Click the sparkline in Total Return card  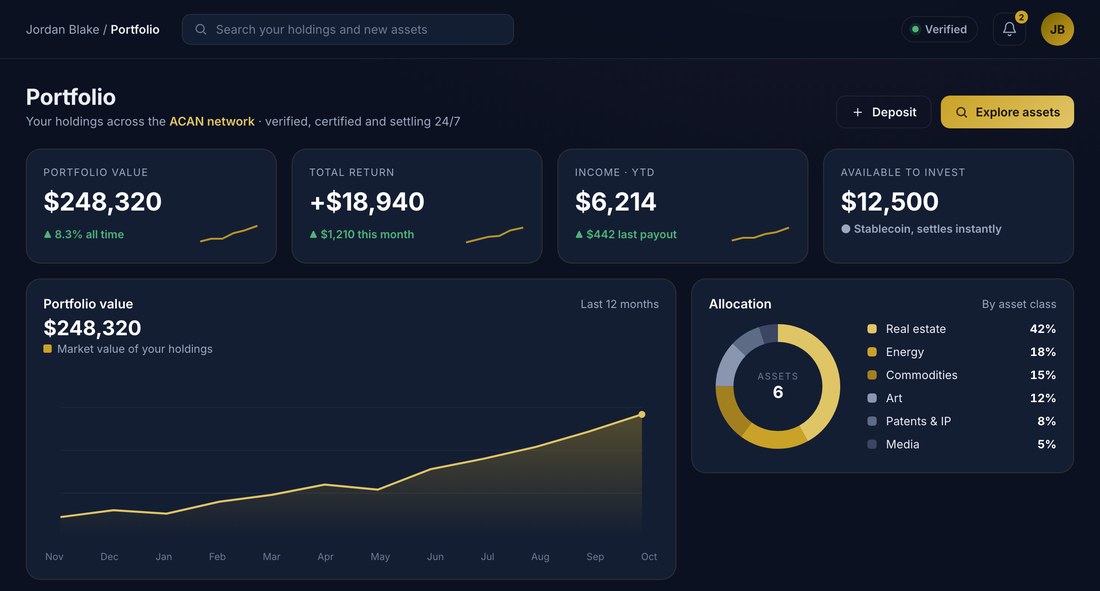tap(495, 234)
